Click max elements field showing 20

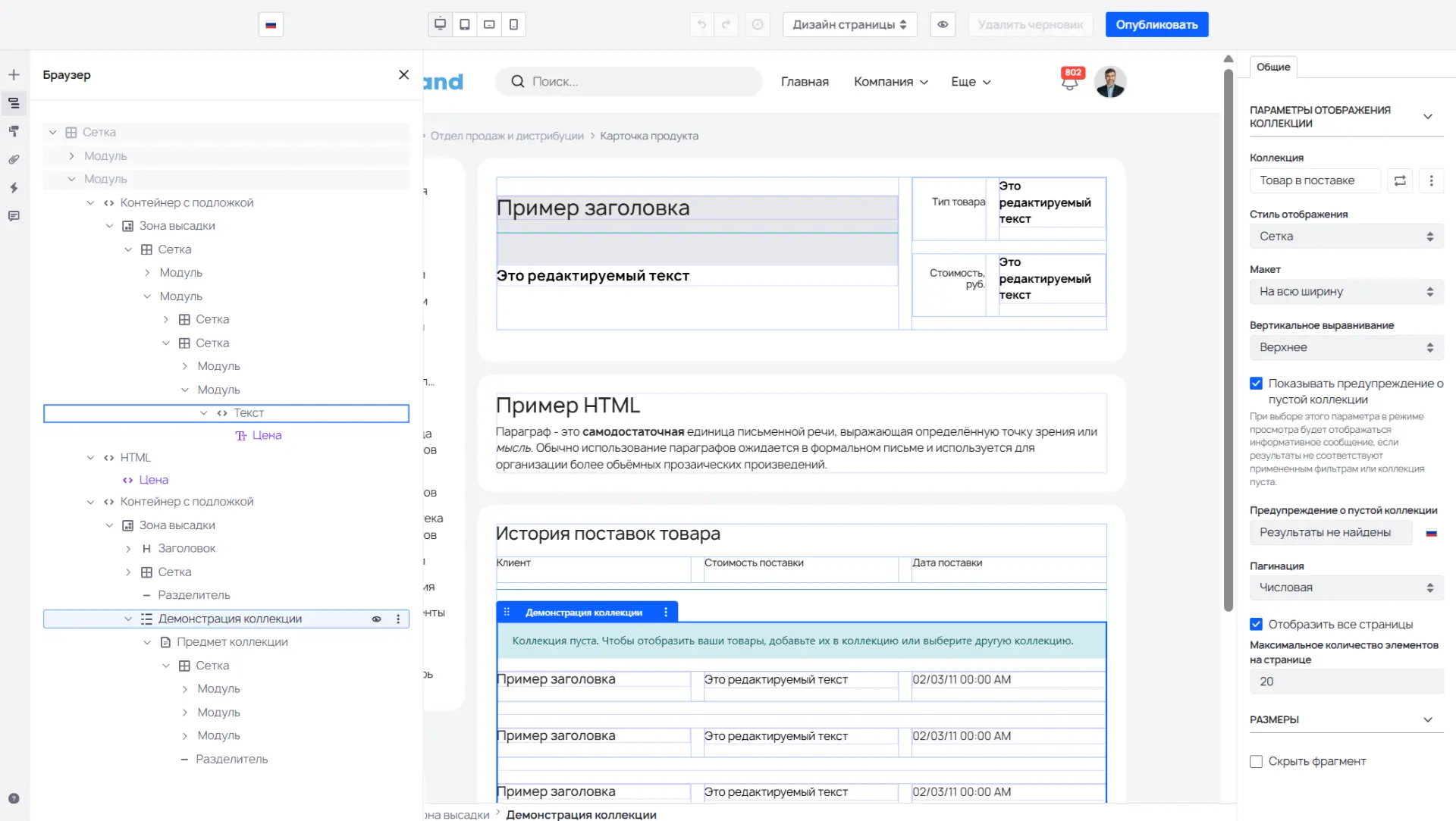(1346, 682)
